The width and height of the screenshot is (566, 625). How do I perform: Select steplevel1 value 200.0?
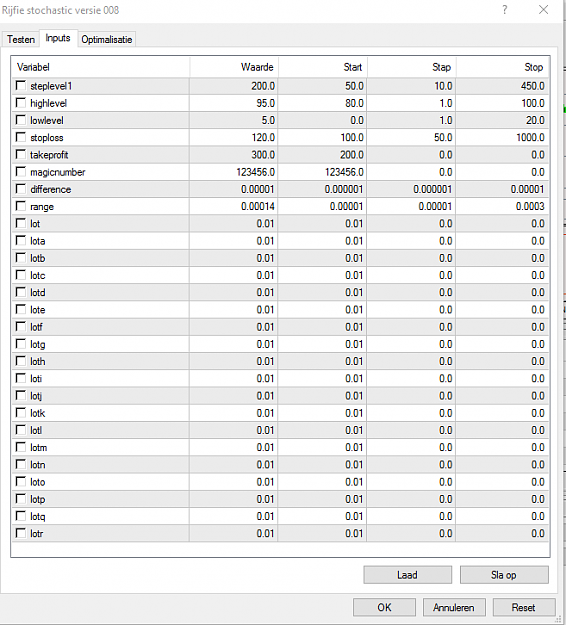tap(263, 86)
